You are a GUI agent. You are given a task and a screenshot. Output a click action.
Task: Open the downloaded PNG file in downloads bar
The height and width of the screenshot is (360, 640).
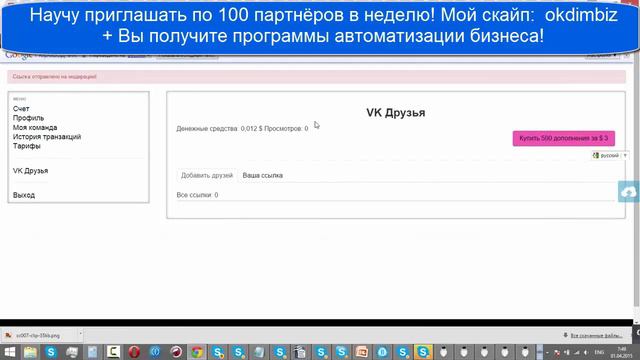[38, 336]
